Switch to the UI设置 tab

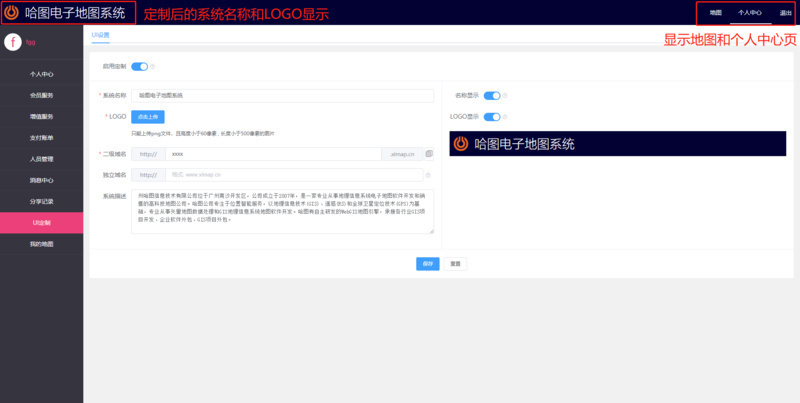coord(101,35)
